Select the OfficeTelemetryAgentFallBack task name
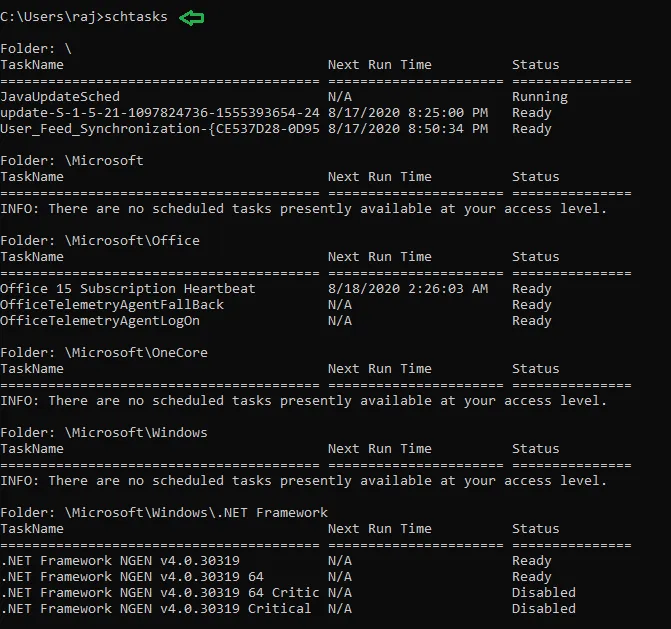The height and width of the screenshot is (629, 671). [x=112, y=305]
